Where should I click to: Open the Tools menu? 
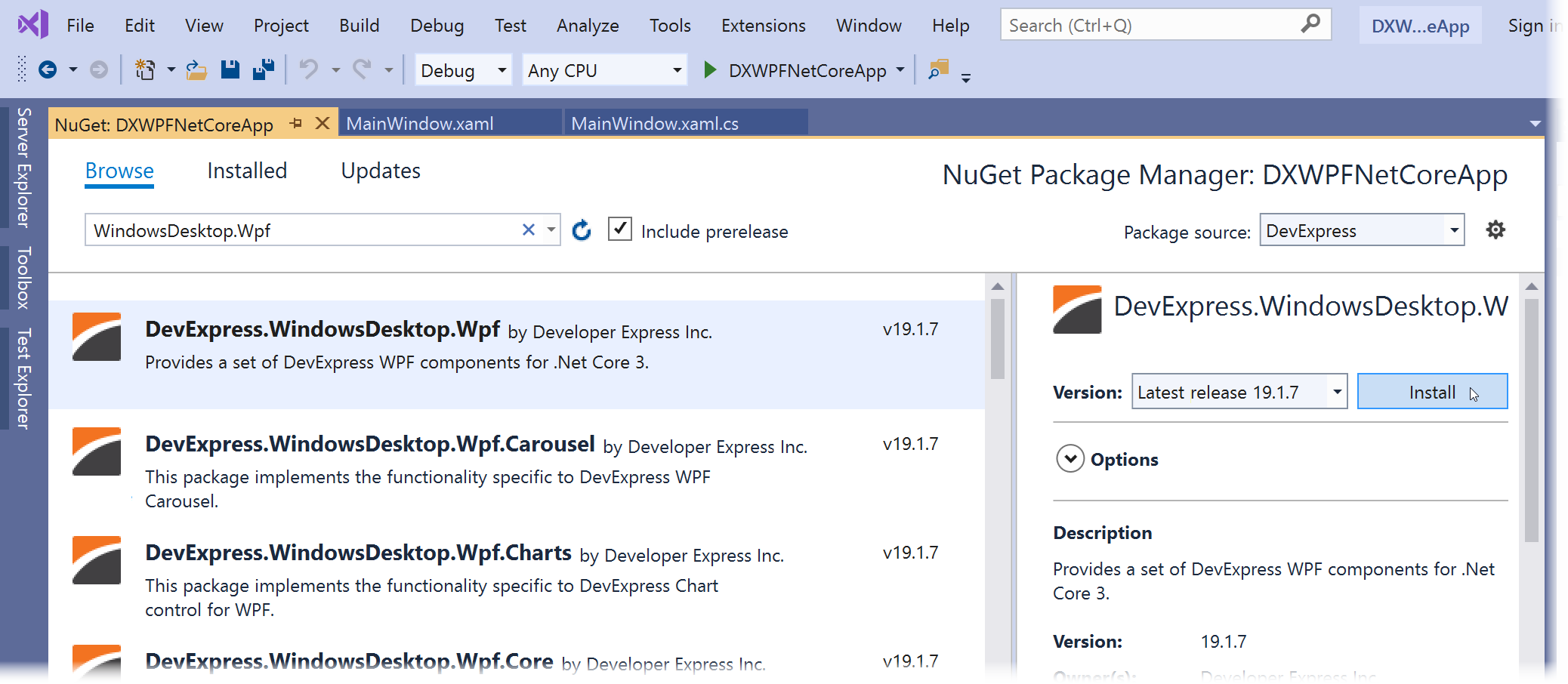point(670,26)
